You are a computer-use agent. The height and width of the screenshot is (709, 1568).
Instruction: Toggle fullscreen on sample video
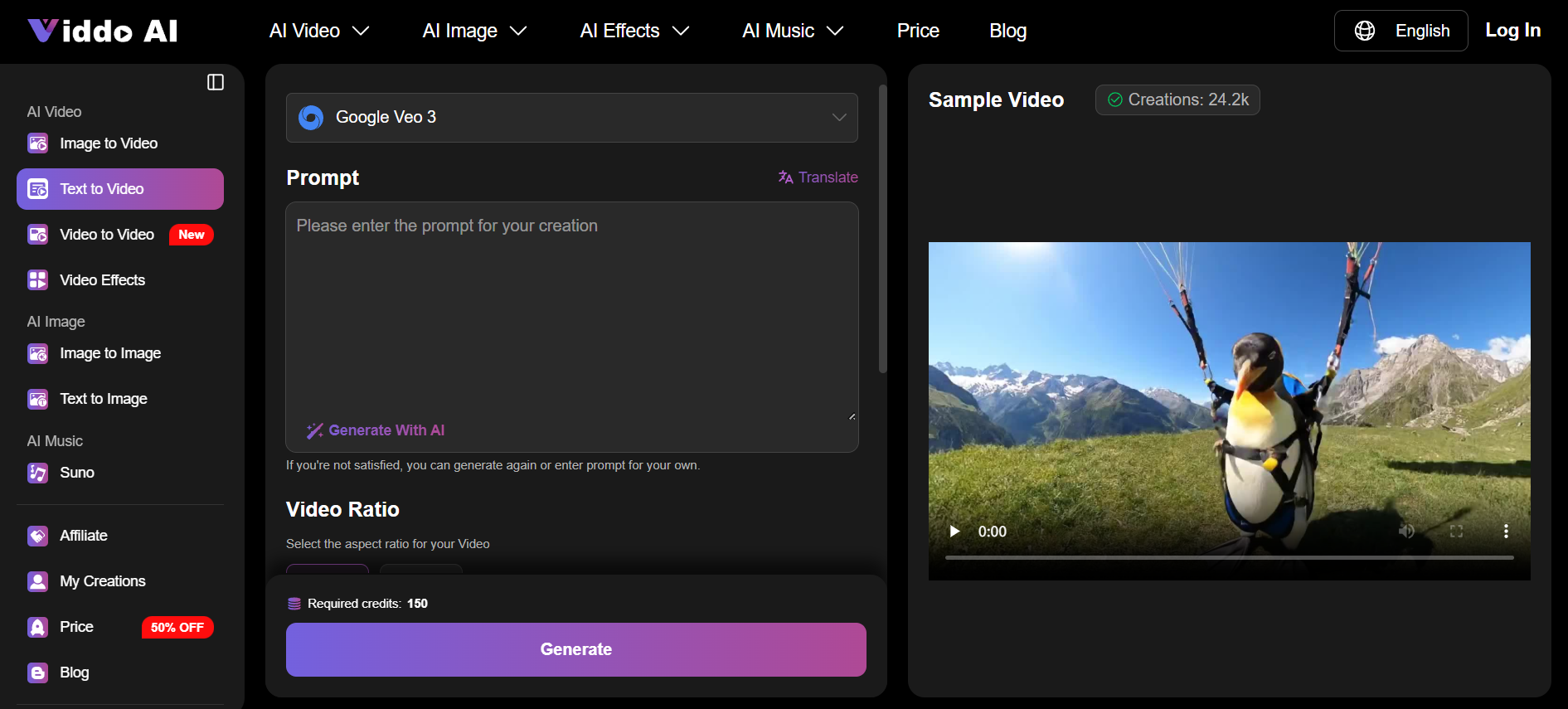[1456, 532]
